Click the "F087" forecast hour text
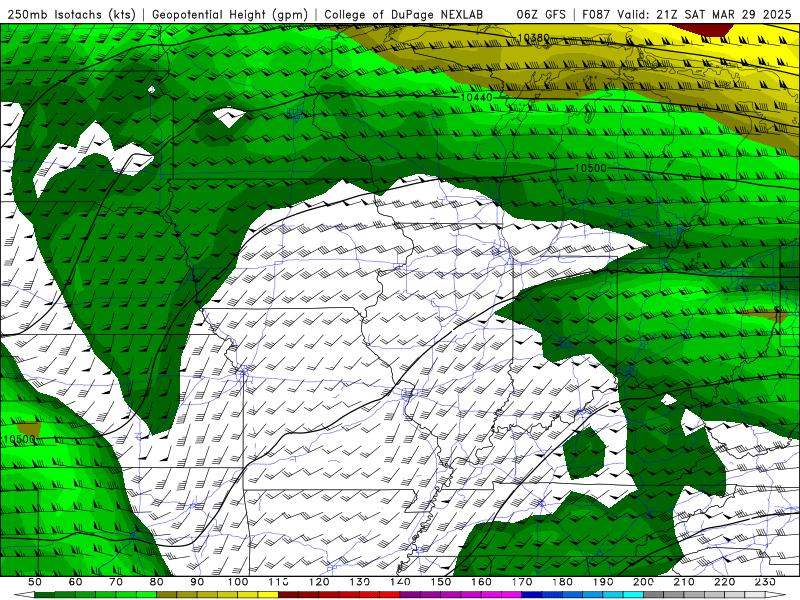 click(x=596, y=14)
